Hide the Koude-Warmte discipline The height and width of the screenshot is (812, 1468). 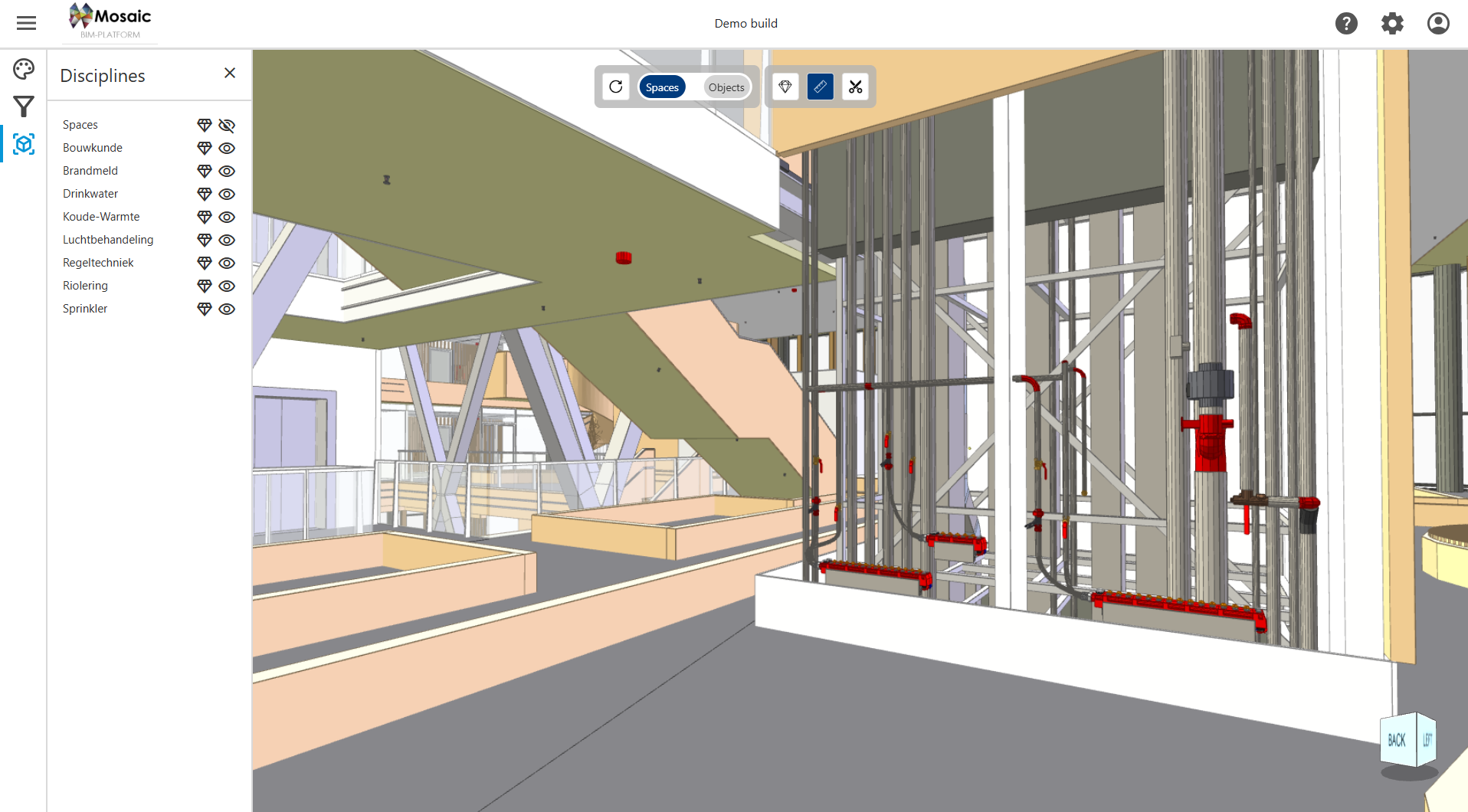227,217
